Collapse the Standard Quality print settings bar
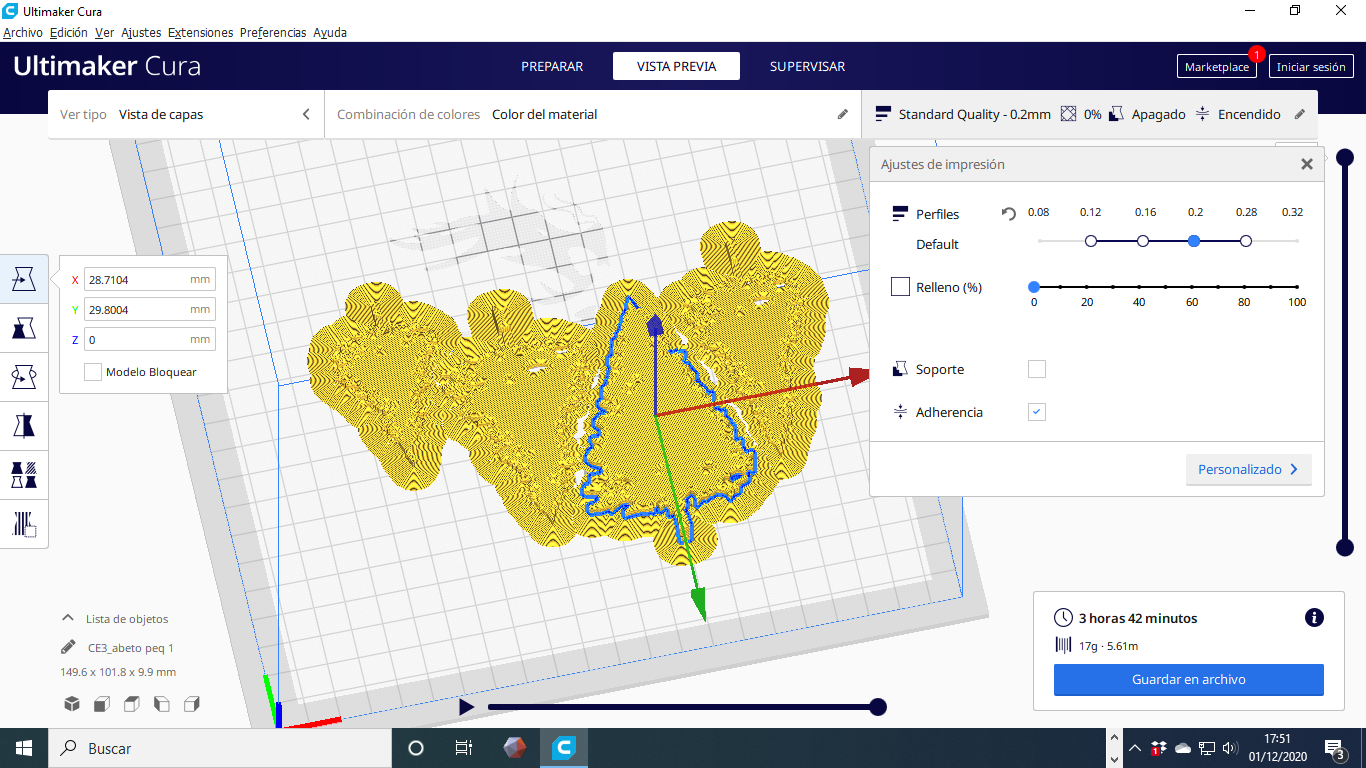The height and width of the screenshot is (768, 1366). pyautogui.click(x=1090, y=114)
